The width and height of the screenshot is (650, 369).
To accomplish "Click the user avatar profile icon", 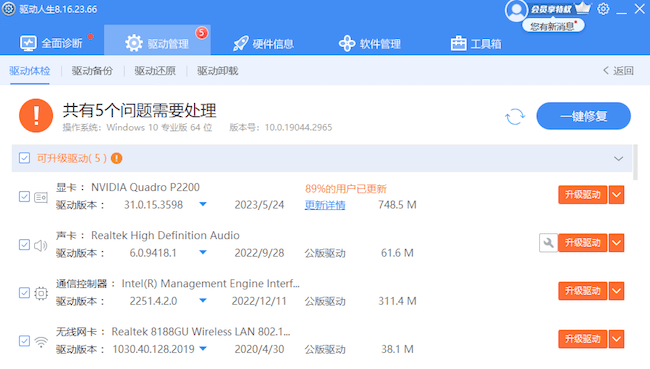I will 516,10.
